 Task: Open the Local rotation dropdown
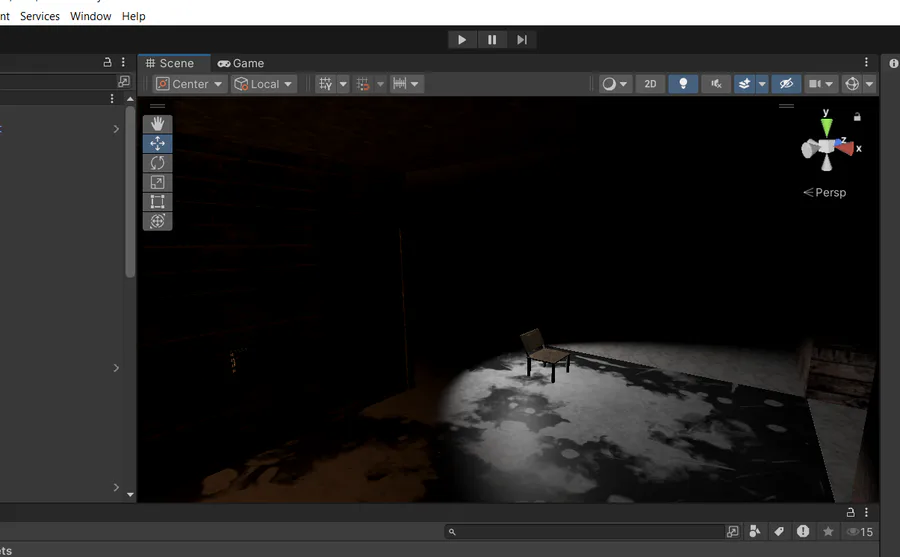[264, 84]
